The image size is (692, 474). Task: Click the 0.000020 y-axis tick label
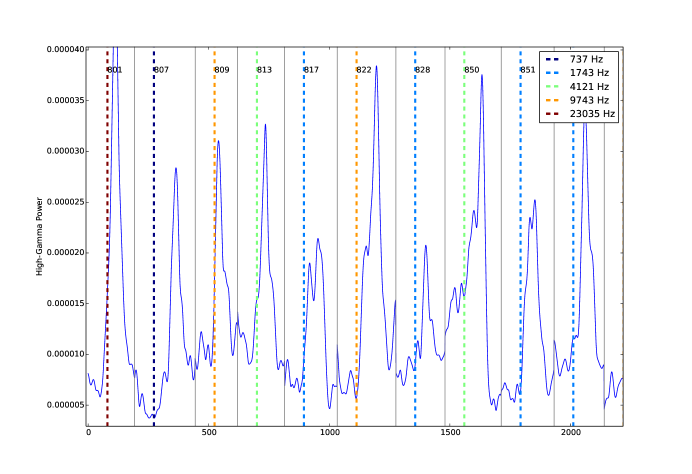(x=65, y=252)
